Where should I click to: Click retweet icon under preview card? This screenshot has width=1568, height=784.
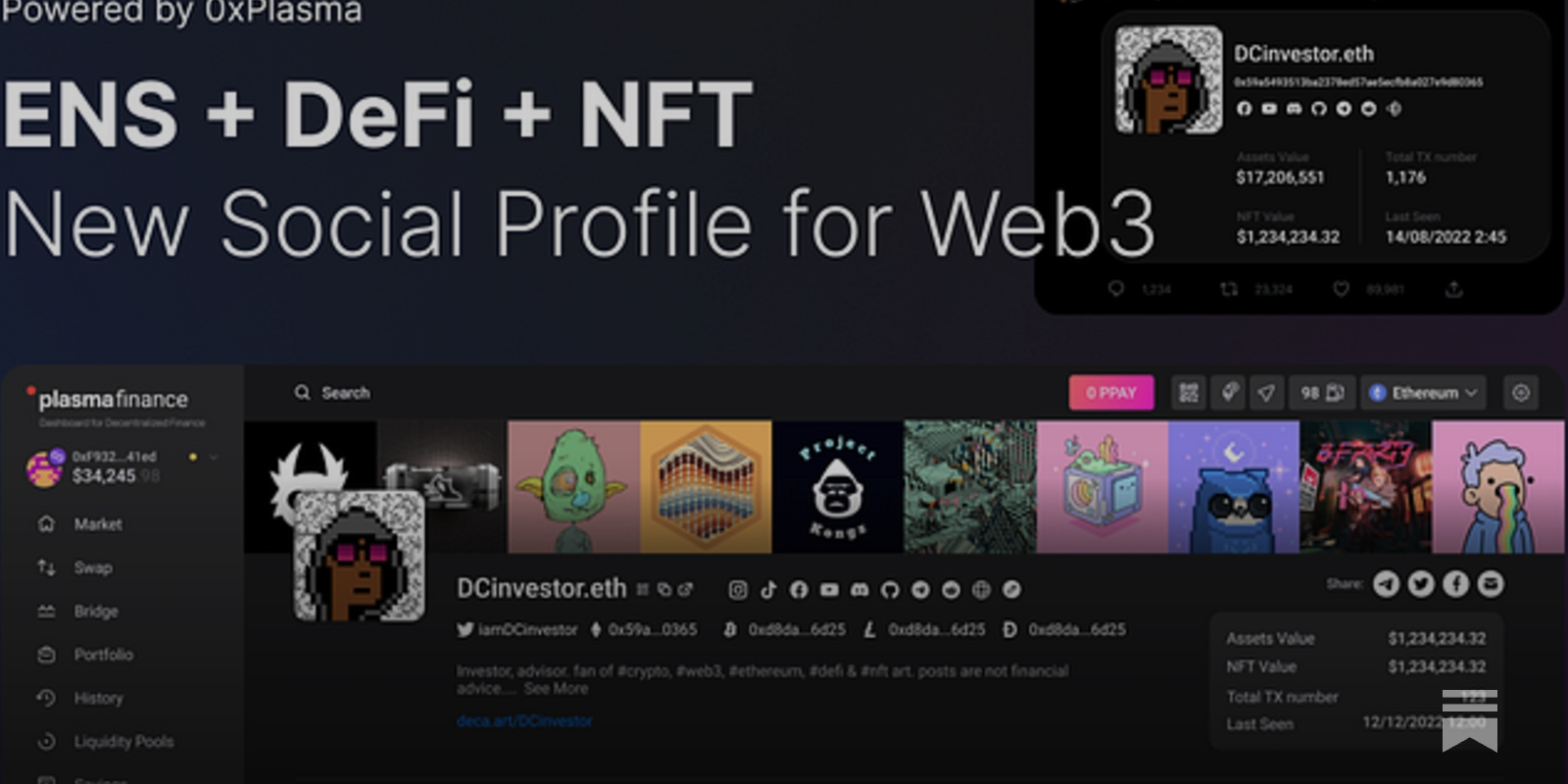[1228, 289]
